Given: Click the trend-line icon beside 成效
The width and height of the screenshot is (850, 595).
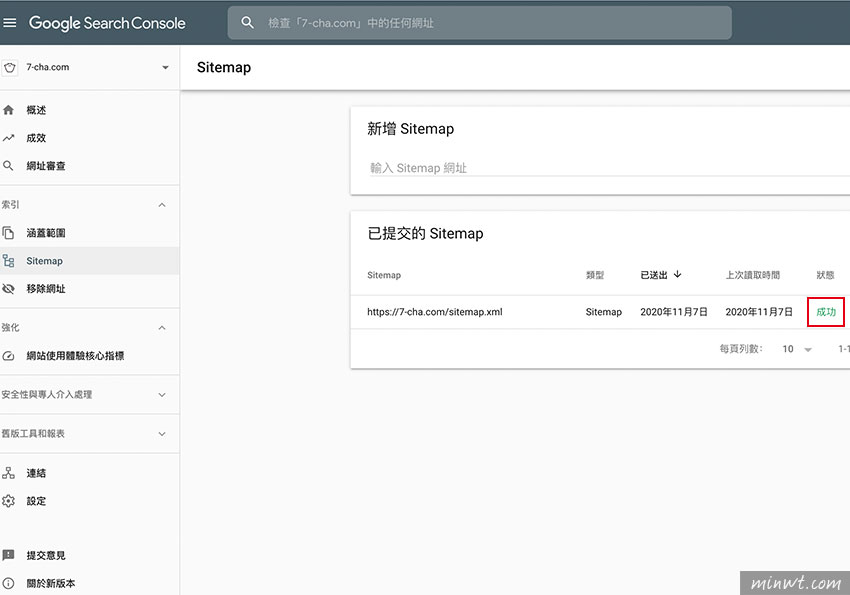Looking at the screenshot, I should [8, 138].
